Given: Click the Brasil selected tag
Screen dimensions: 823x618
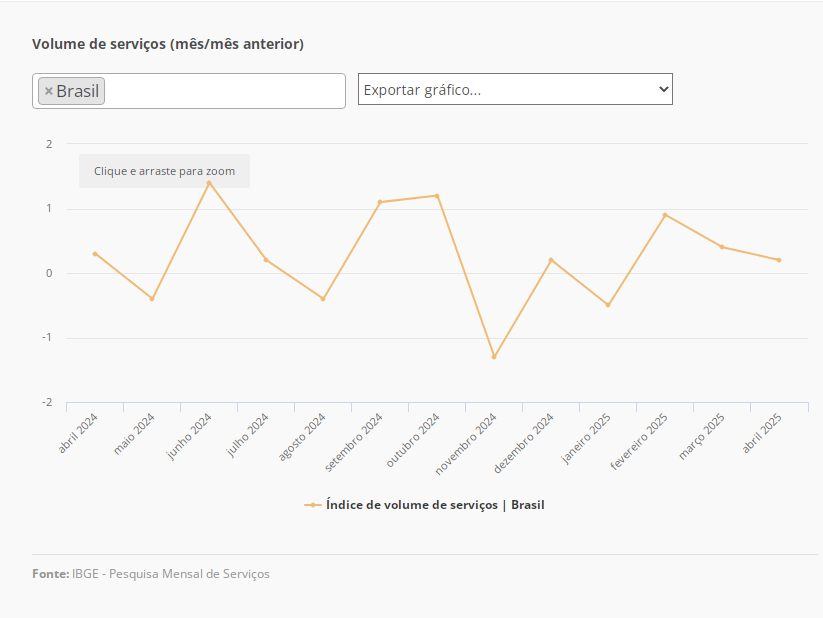Looking at the screenshot, I should coord(78,91).
